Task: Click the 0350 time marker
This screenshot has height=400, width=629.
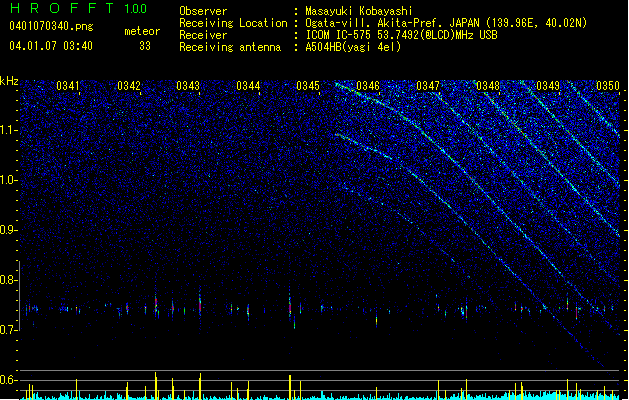Action: [608, 86]
